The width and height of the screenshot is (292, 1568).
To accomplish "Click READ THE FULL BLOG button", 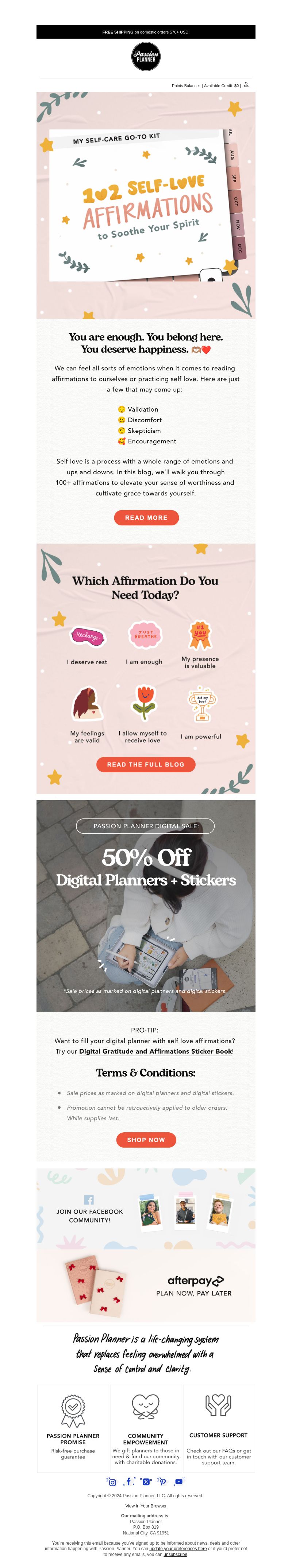I will (x=146, y=764).
